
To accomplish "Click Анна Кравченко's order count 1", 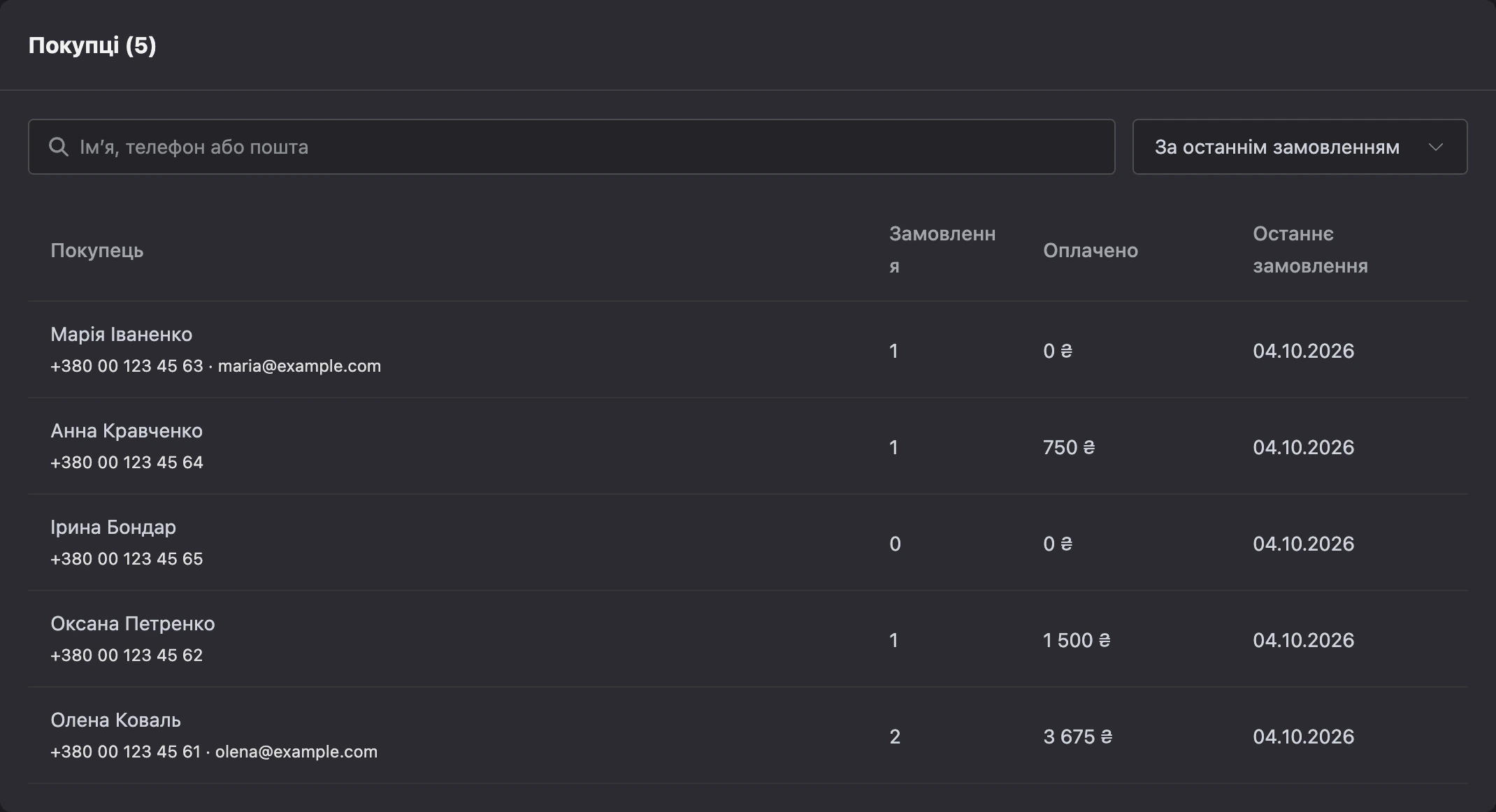I will [x=893, y=447].
